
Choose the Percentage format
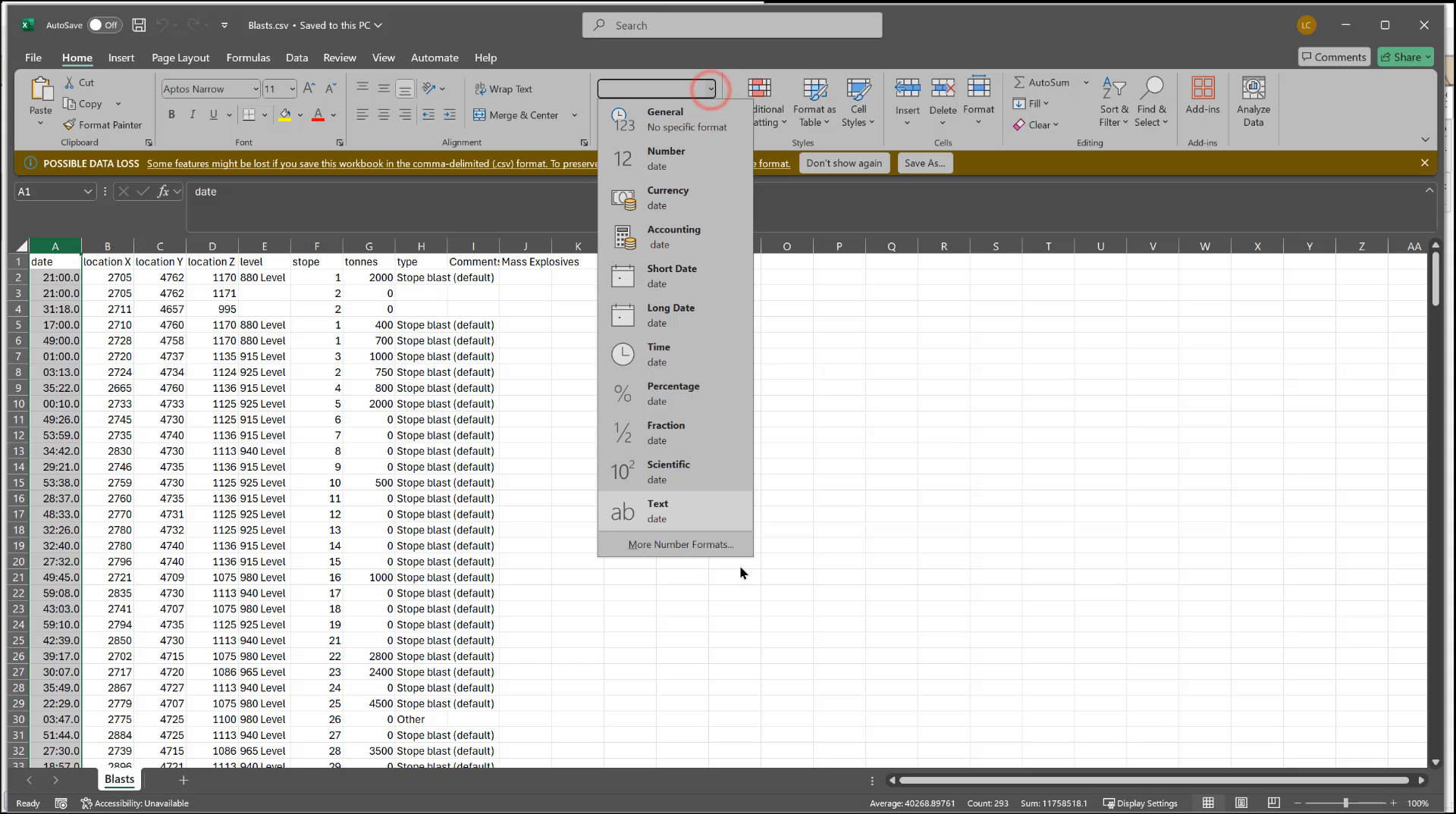click(x=675, y=393)
